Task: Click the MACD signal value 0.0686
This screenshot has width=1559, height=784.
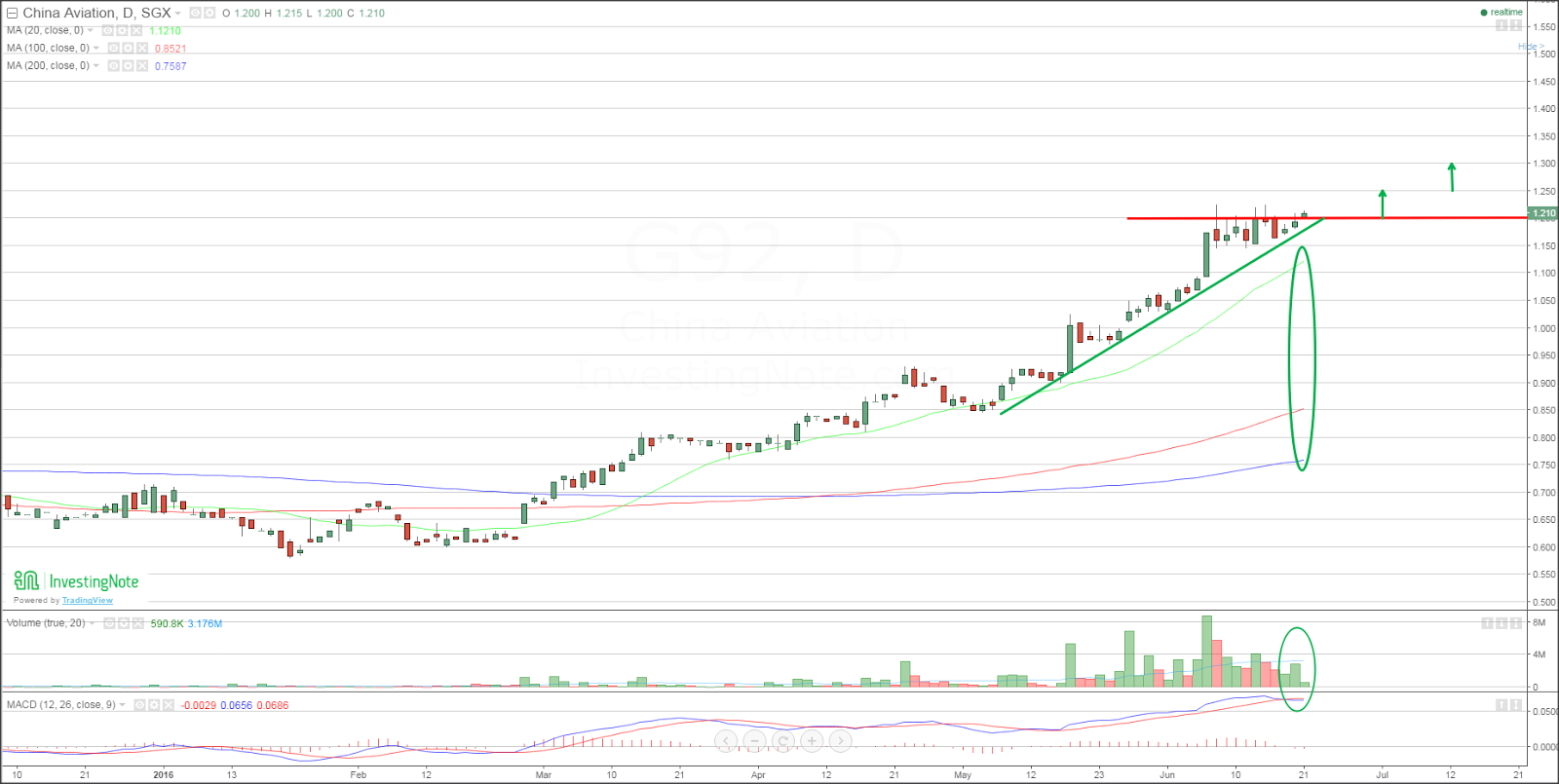Action: click(273, 705)
